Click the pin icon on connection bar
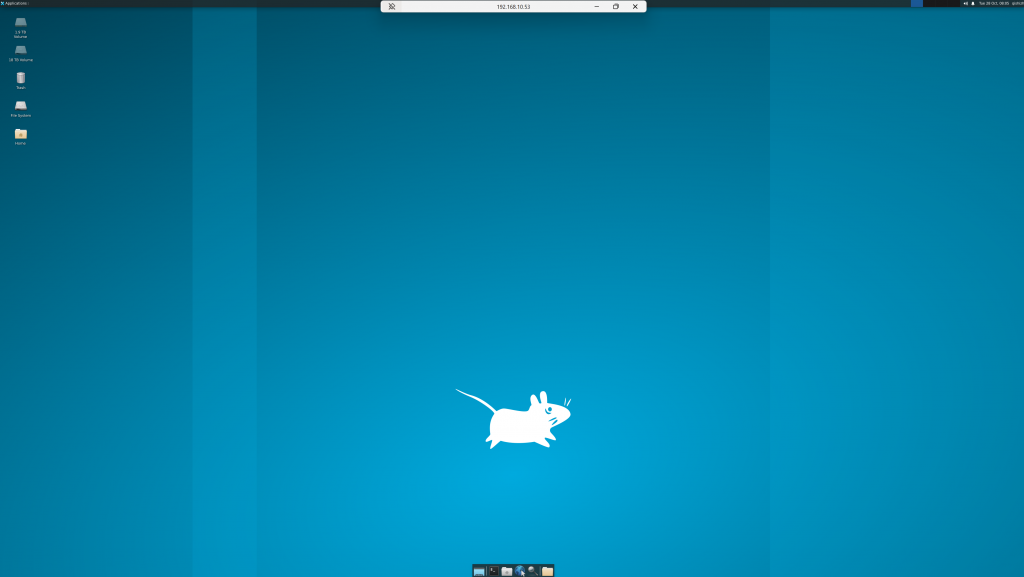1024x577 pixels. pyautogui.click(x=392, y=6)
